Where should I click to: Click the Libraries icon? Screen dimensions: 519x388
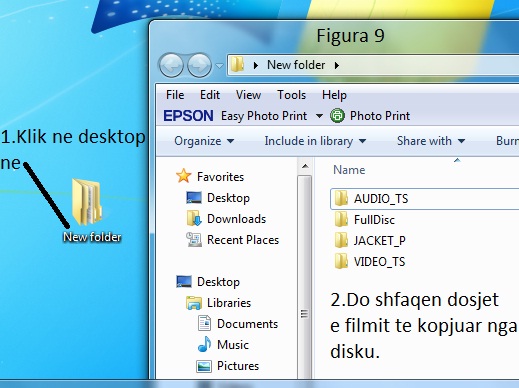(194, 303)
